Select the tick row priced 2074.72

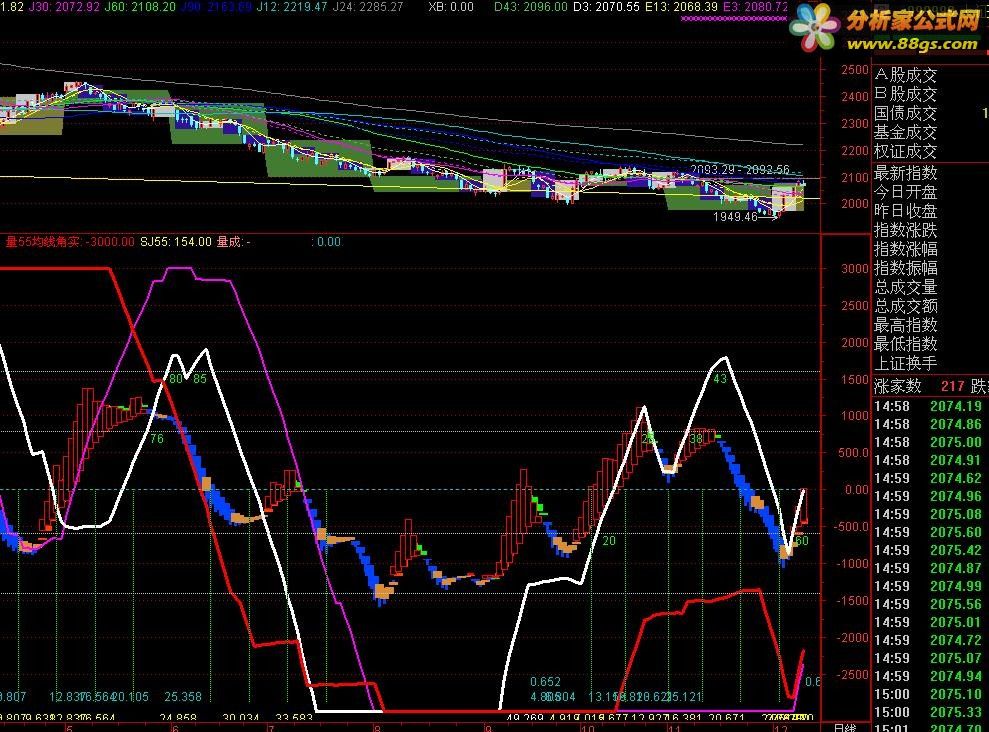928,640
